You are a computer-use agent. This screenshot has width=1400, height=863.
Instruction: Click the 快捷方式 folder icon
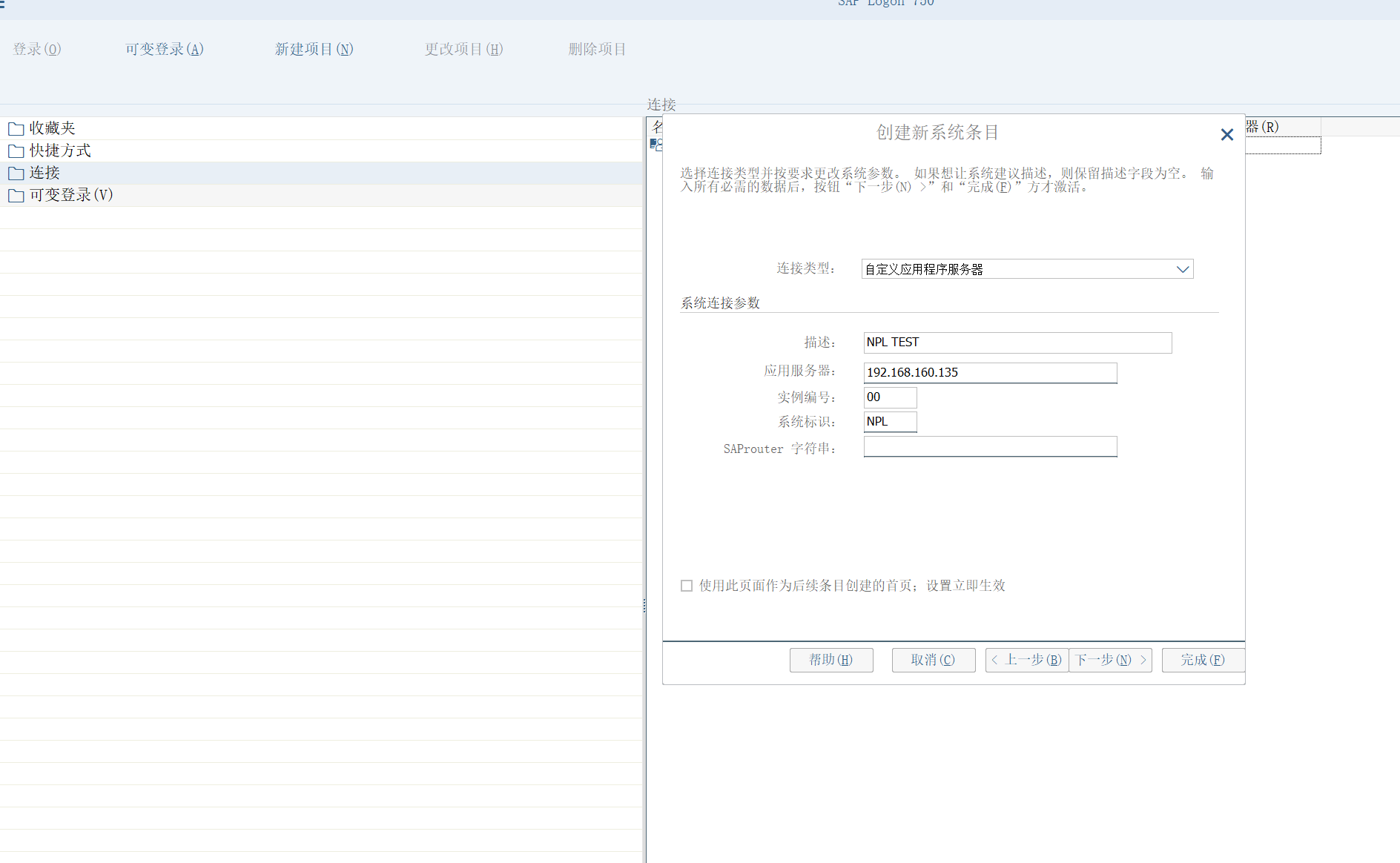click(x=16, y=151)
